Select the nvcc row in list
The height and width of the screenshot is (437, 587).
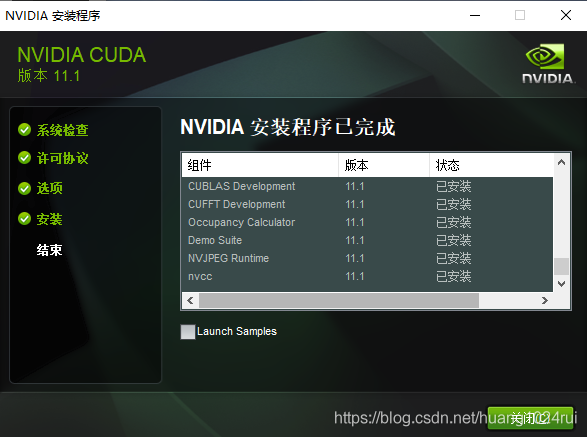tap(367, 276)
